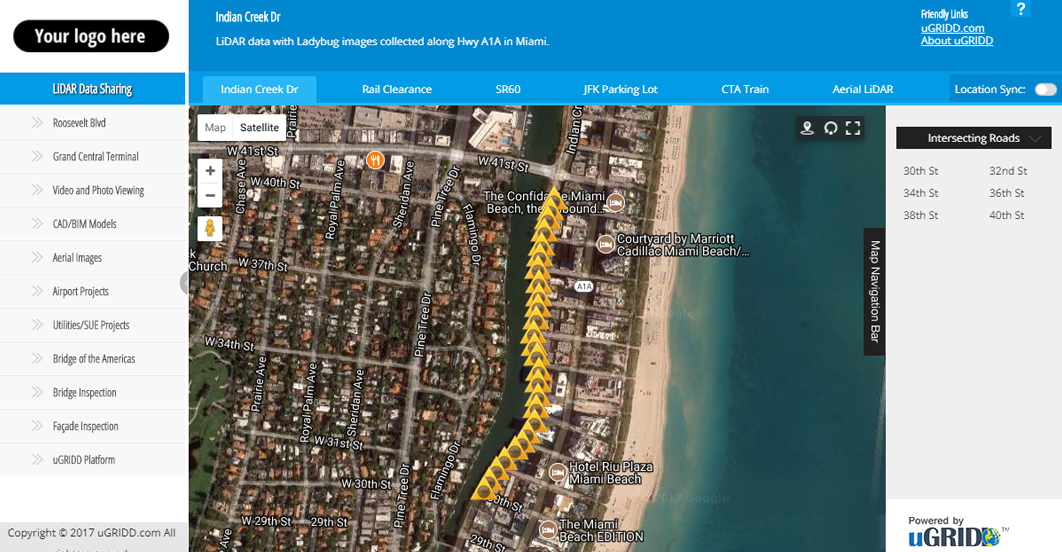Switch map to Satellite view
Viewport: 1062px width, 552px height.
(x=259, y=128)
